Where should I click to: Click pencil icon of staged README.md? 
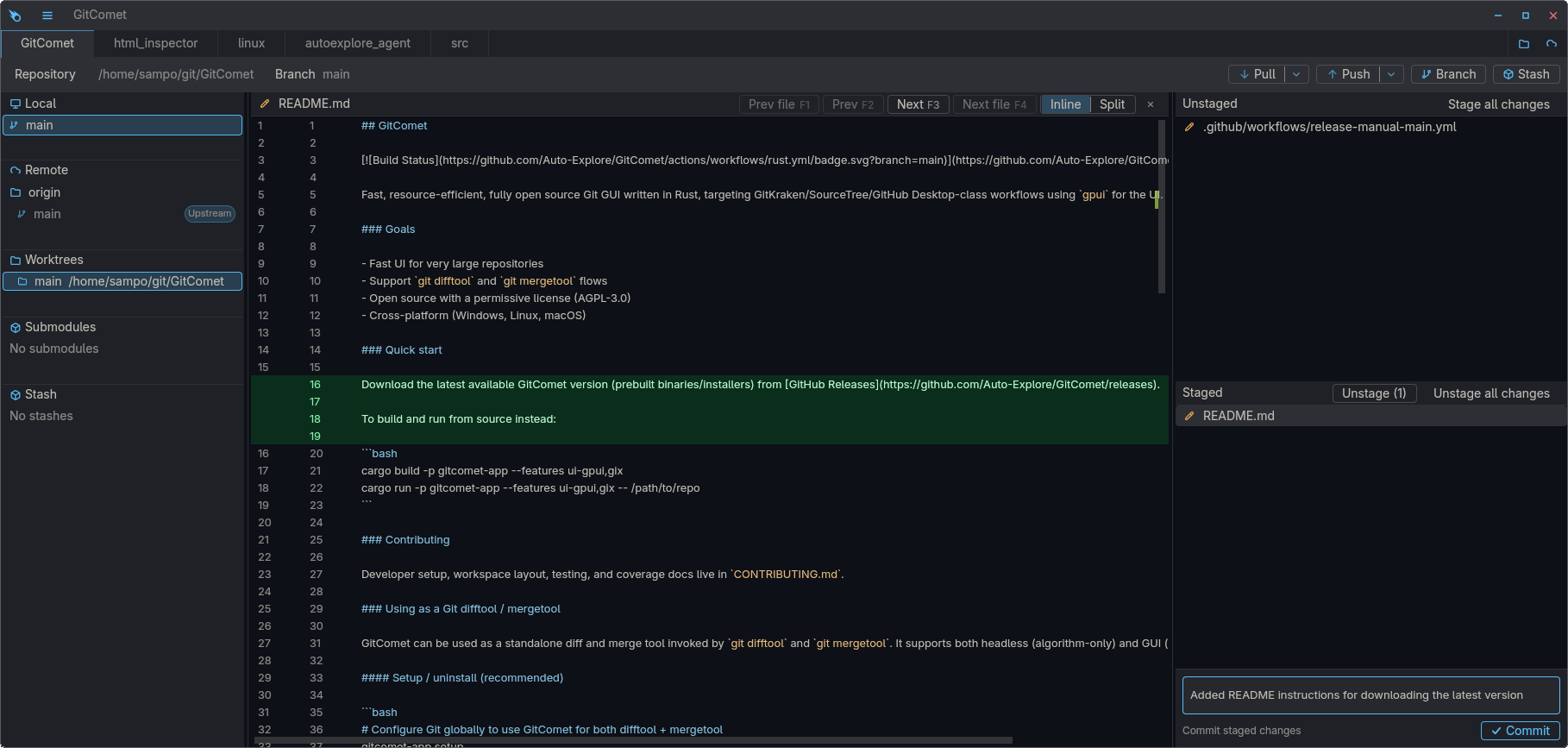[1189, 416]
